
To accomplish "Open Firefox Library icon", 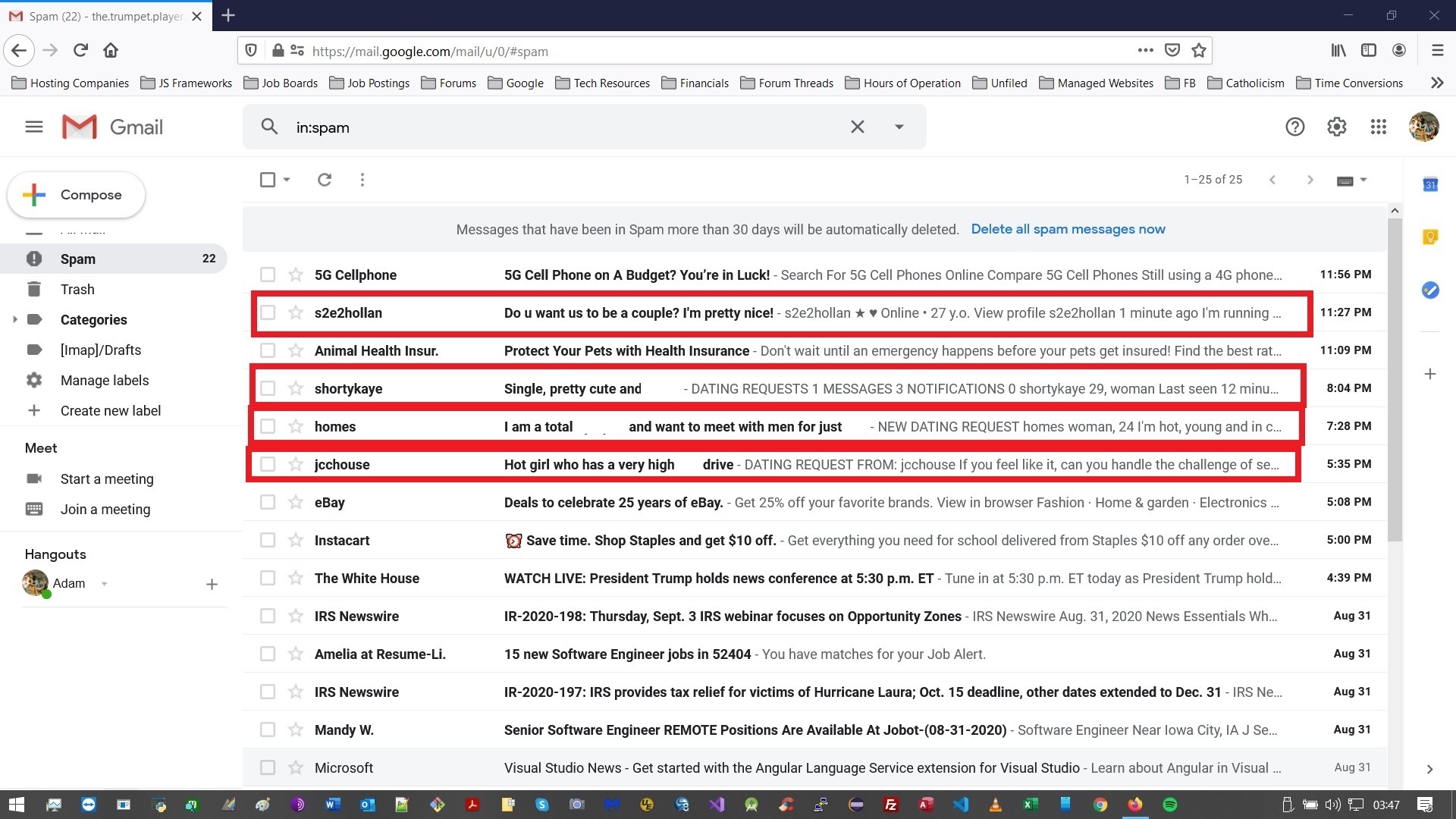I will (1338, 51).
